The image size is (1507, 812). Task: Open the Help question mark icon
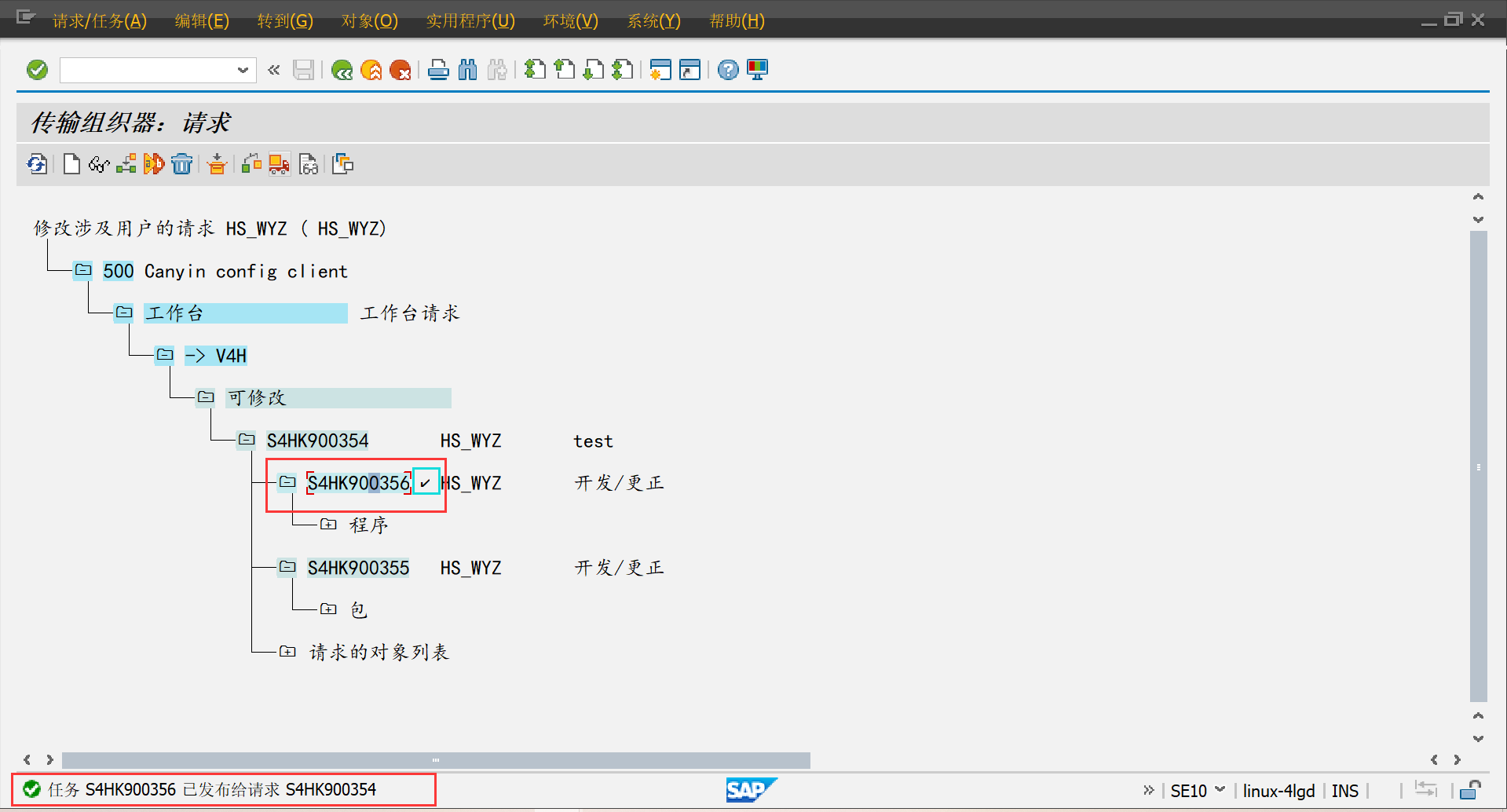tap(728, 70)
